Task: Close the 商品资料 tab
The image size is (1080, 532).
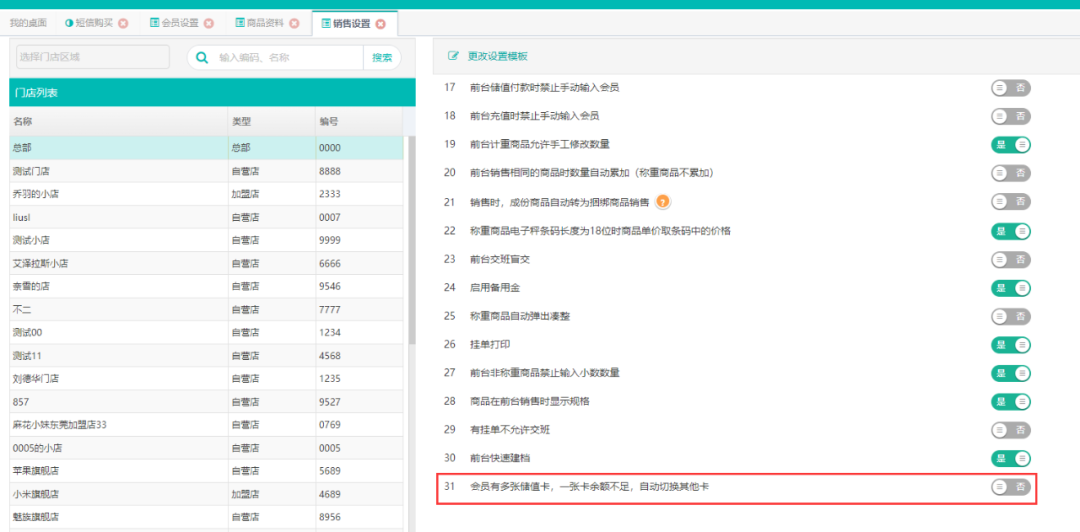Action: 294,23
